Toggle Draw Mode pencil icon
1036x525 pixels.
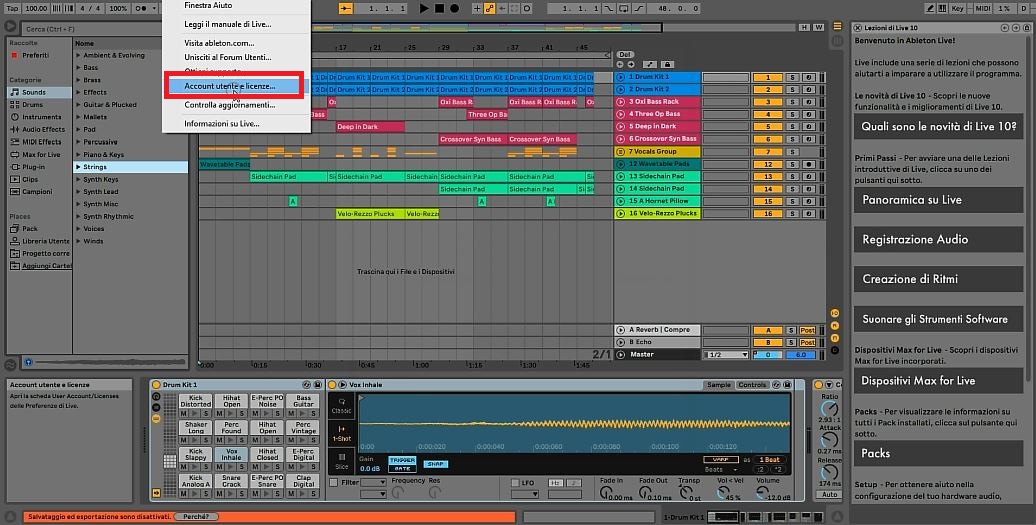[930, 9]
